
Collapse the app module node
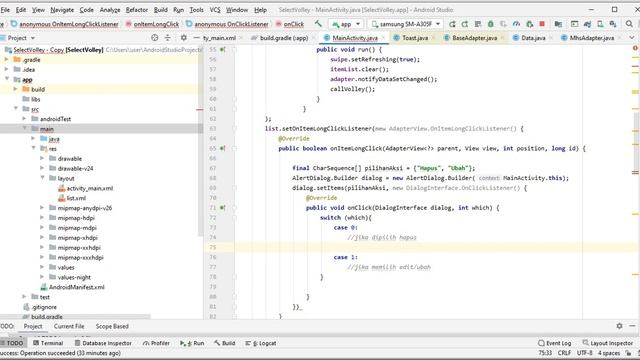(x=7, y=79)
